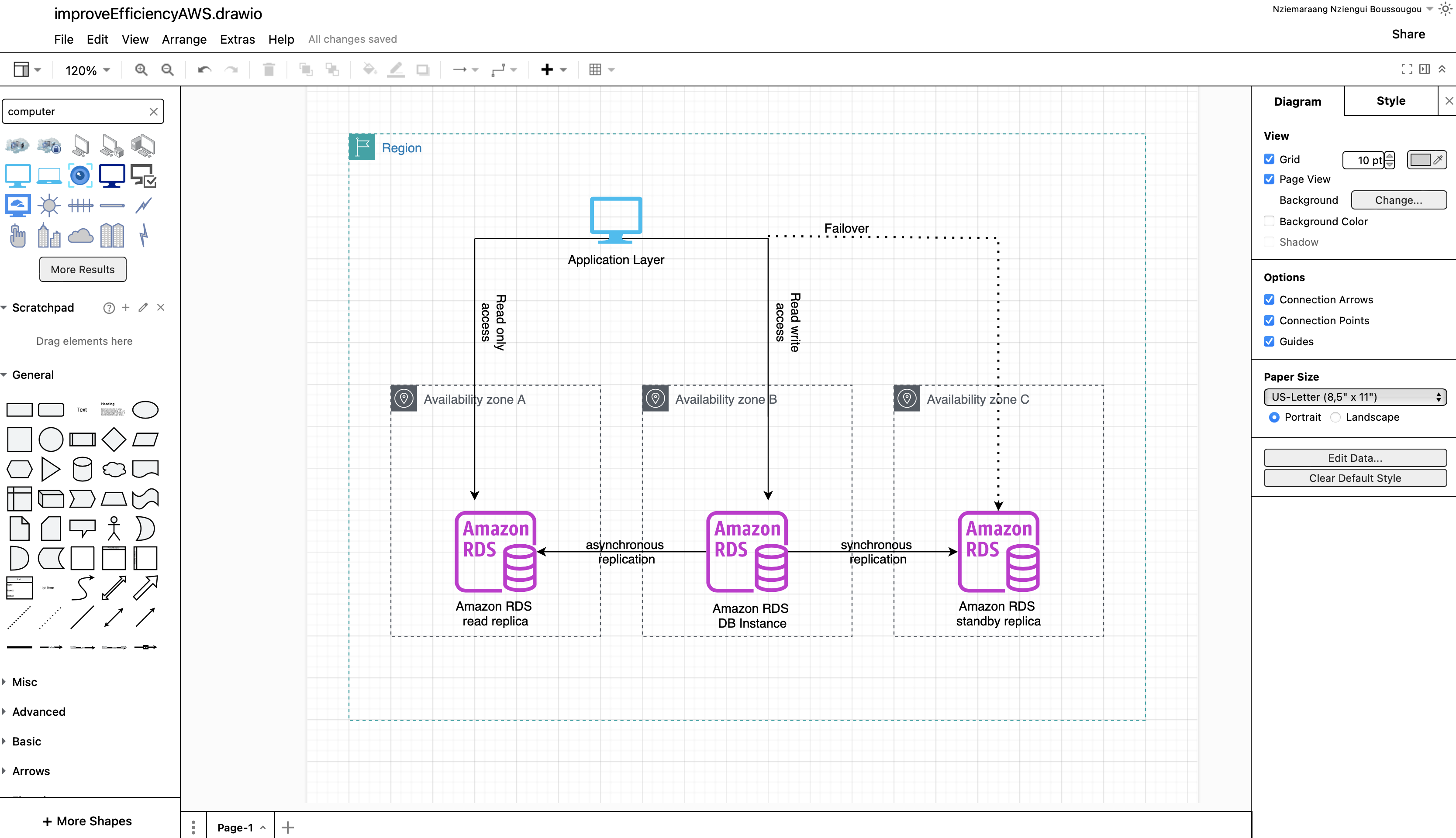The image size is (1456, 838).
Task: Select the cylinder shape in General
Action: pyautogui.click(x=83, y=469)
